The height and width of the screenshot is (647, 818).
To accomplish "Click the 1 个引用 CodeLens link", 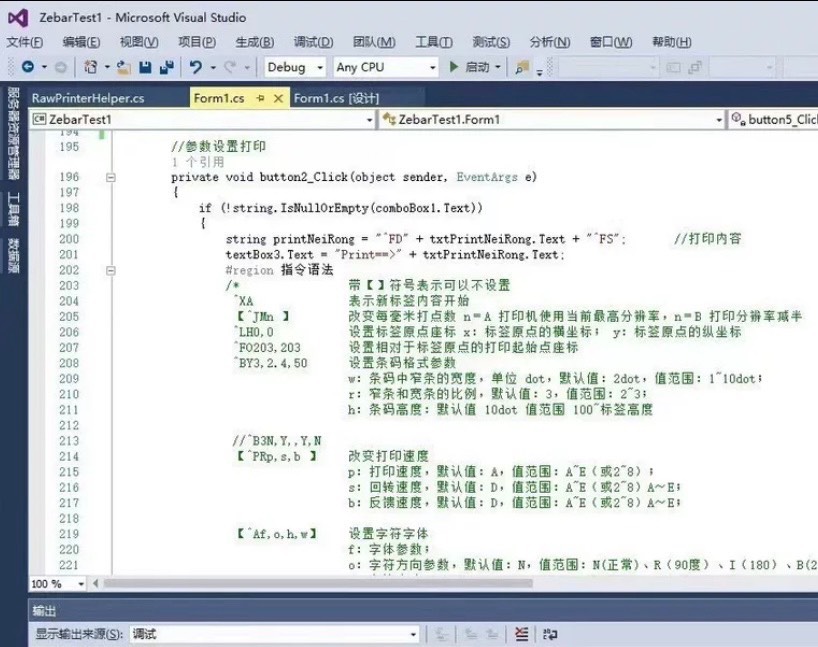I will tap(198, 162).
